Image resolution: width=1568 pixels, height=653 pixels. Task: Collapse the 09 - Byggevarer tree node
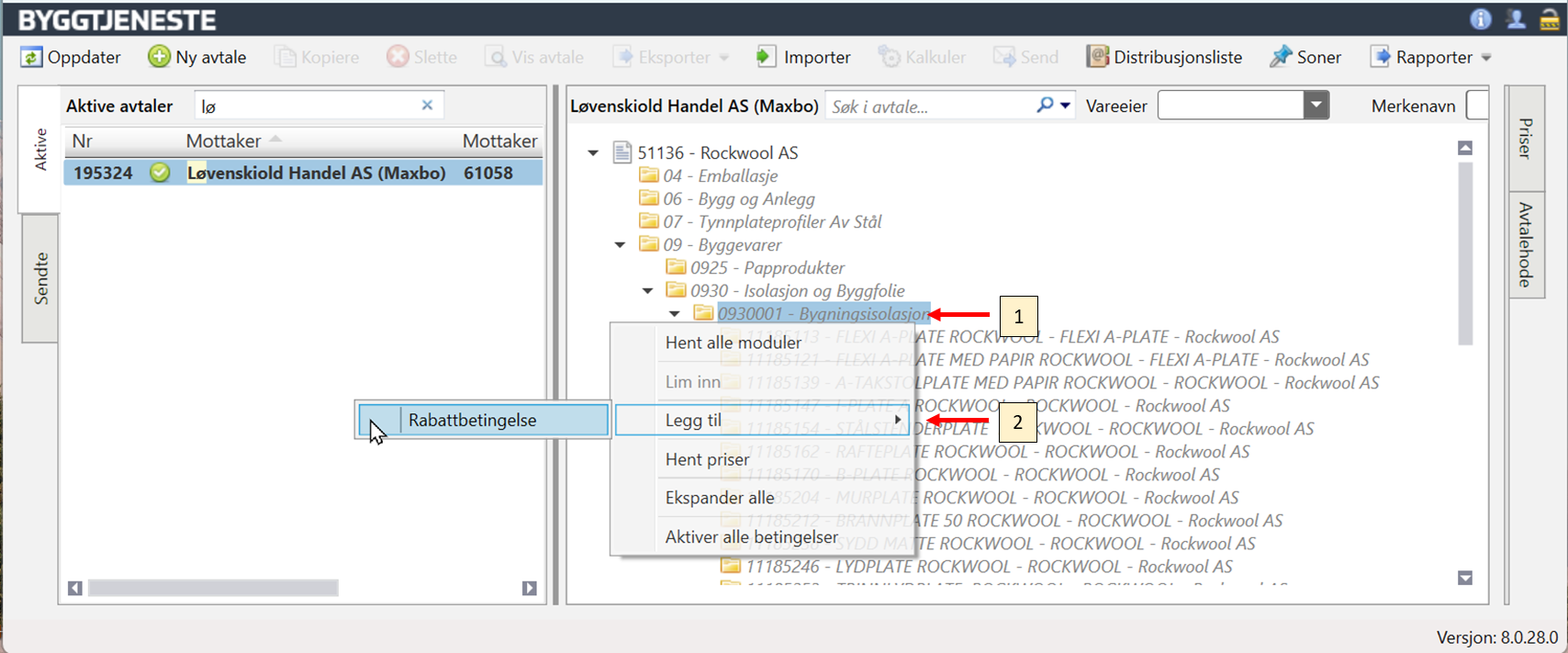[x=621, y=245]
